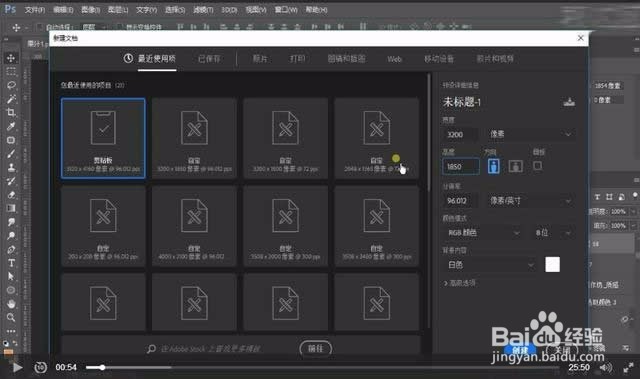
Task: Select the Gradient tool
Action: [11, 208]
